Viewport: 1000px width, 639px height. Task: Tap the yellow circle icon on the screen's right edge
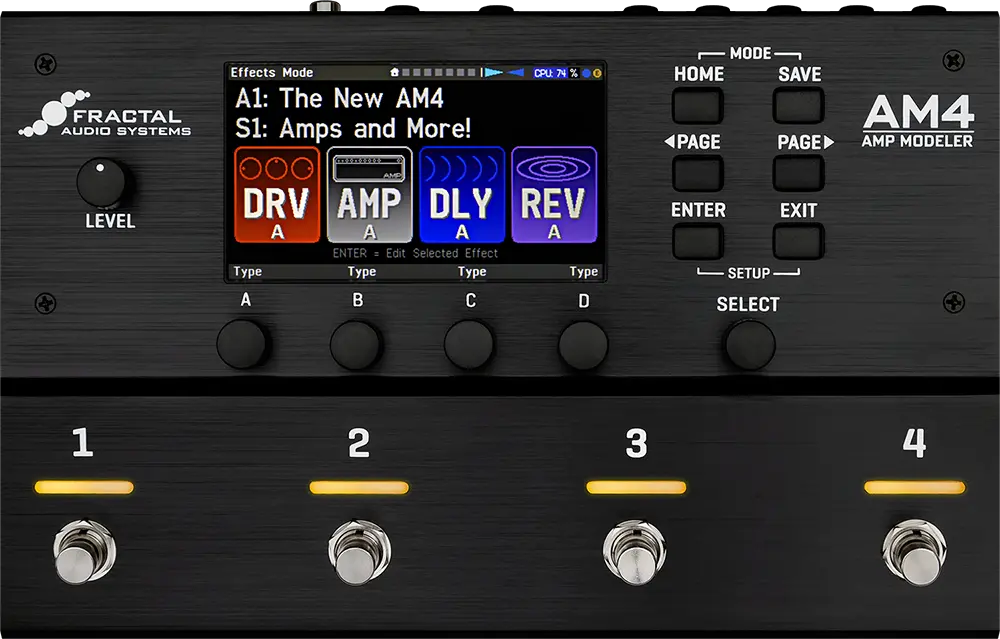[597, 73]
